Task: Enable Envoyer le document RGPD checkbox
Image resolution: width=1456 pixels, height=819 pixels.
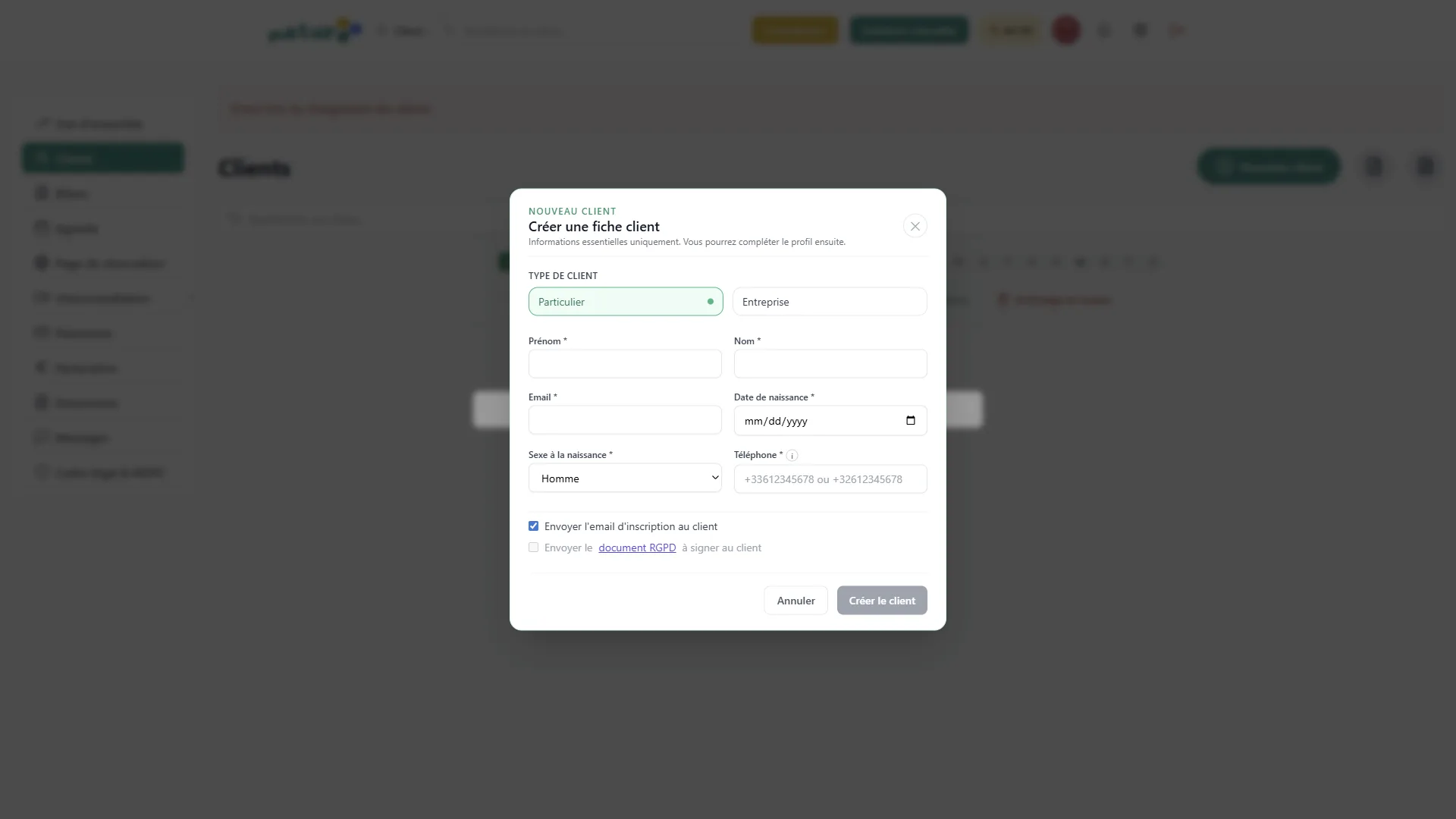Action: coord(534,548)
